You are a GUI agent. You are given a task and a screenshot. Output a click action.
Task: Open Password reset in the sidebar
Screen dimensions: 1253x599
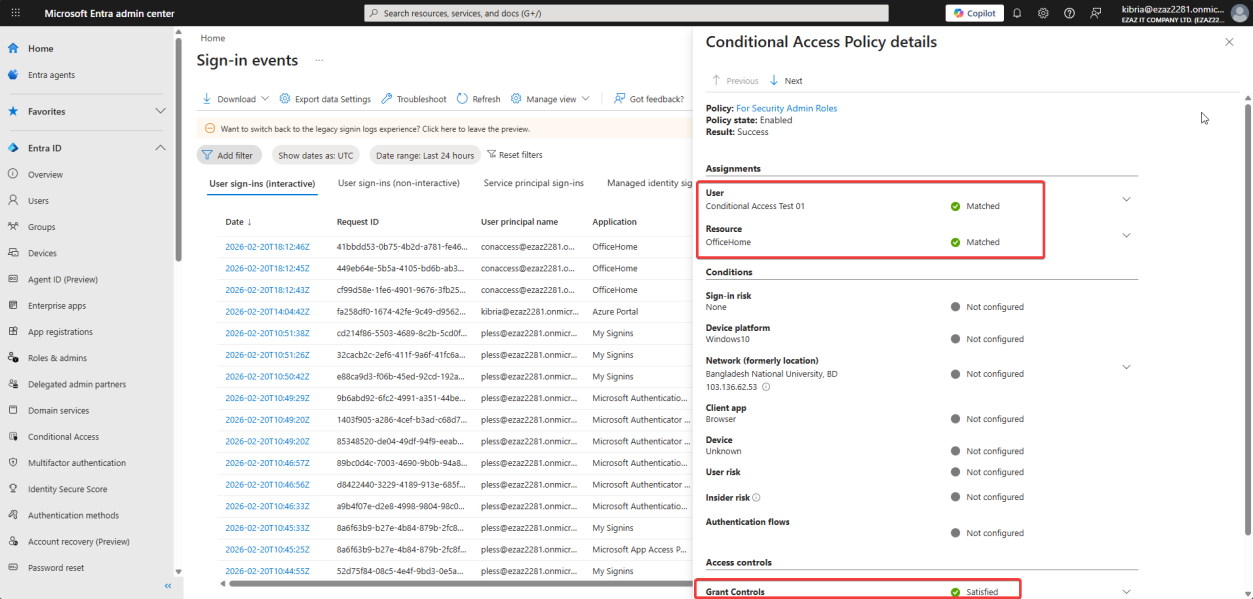(x=56, y=568)
